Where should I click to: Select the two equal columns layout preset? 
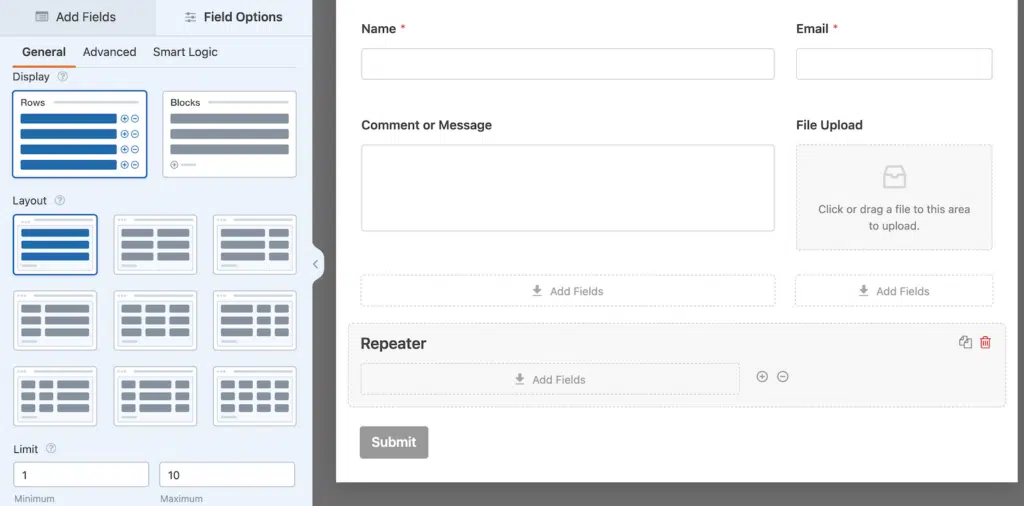point(155,245)
